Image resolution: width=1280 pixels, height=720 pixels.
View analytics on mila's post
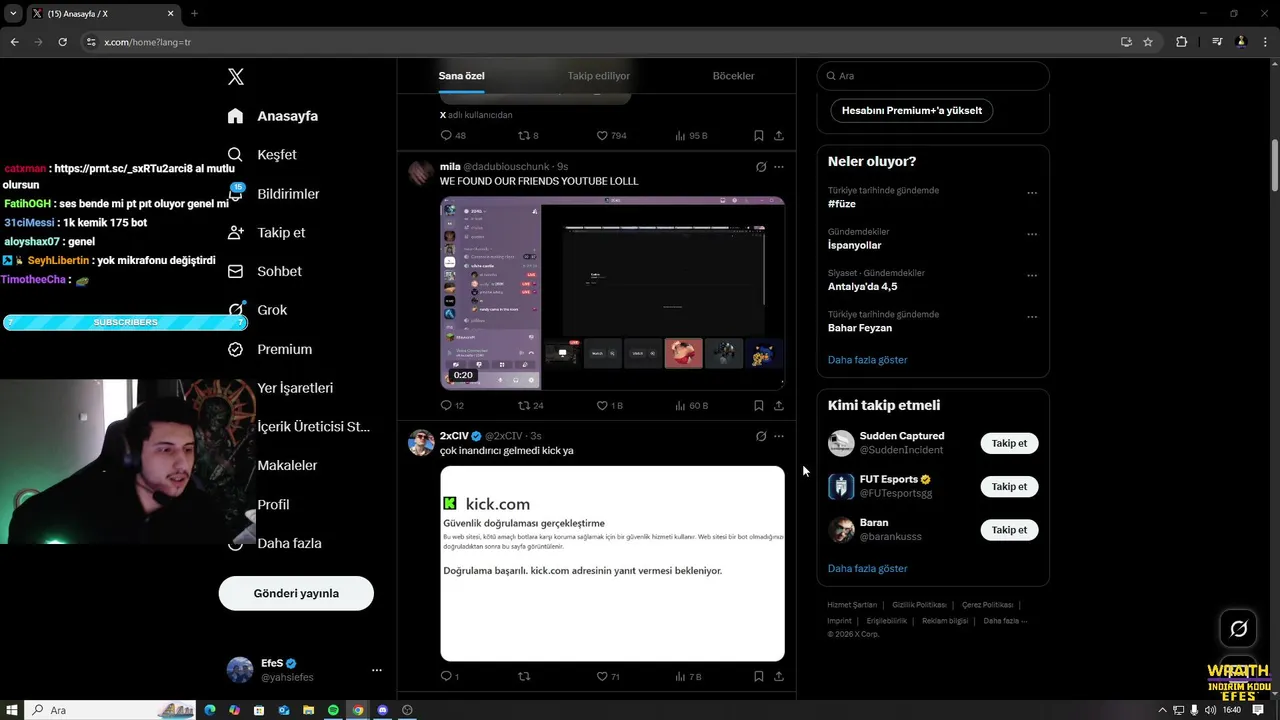tap(691, 406)
